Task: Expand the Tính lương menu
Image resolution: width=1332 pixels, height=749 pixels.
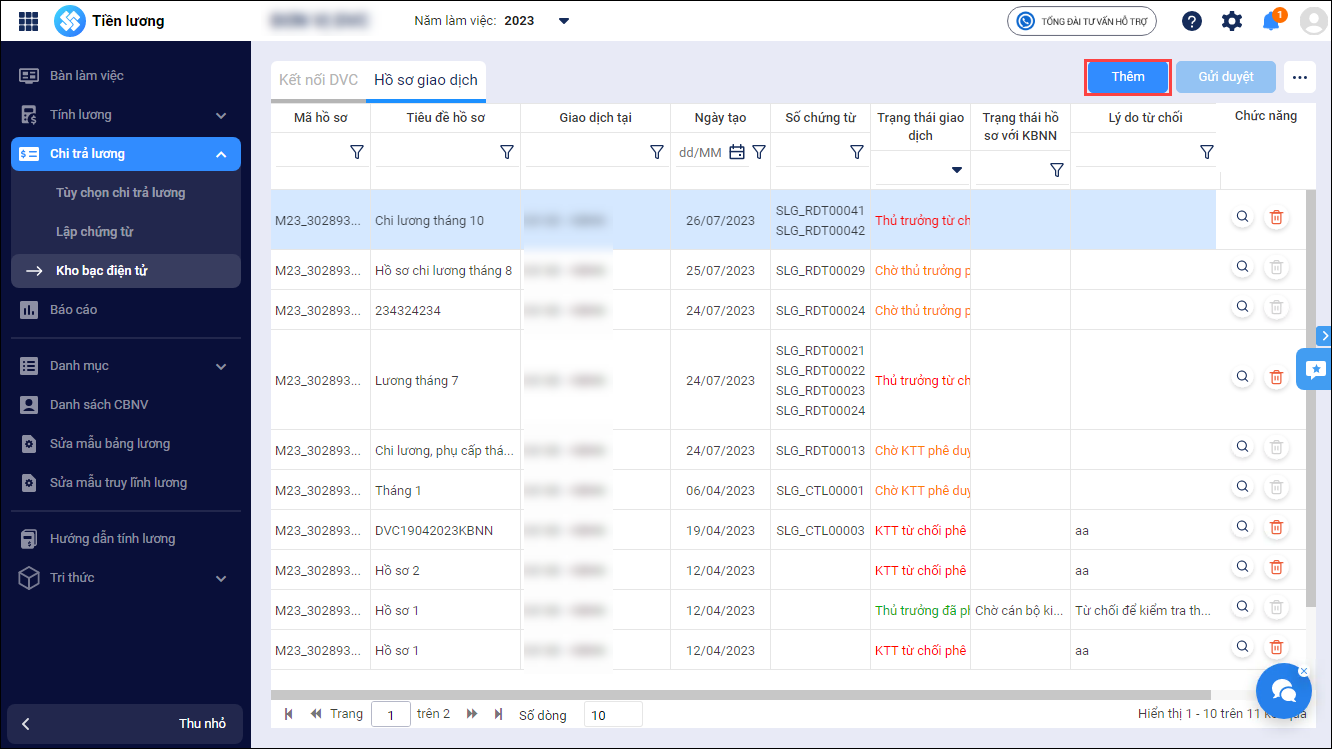Action: [125, 115]
